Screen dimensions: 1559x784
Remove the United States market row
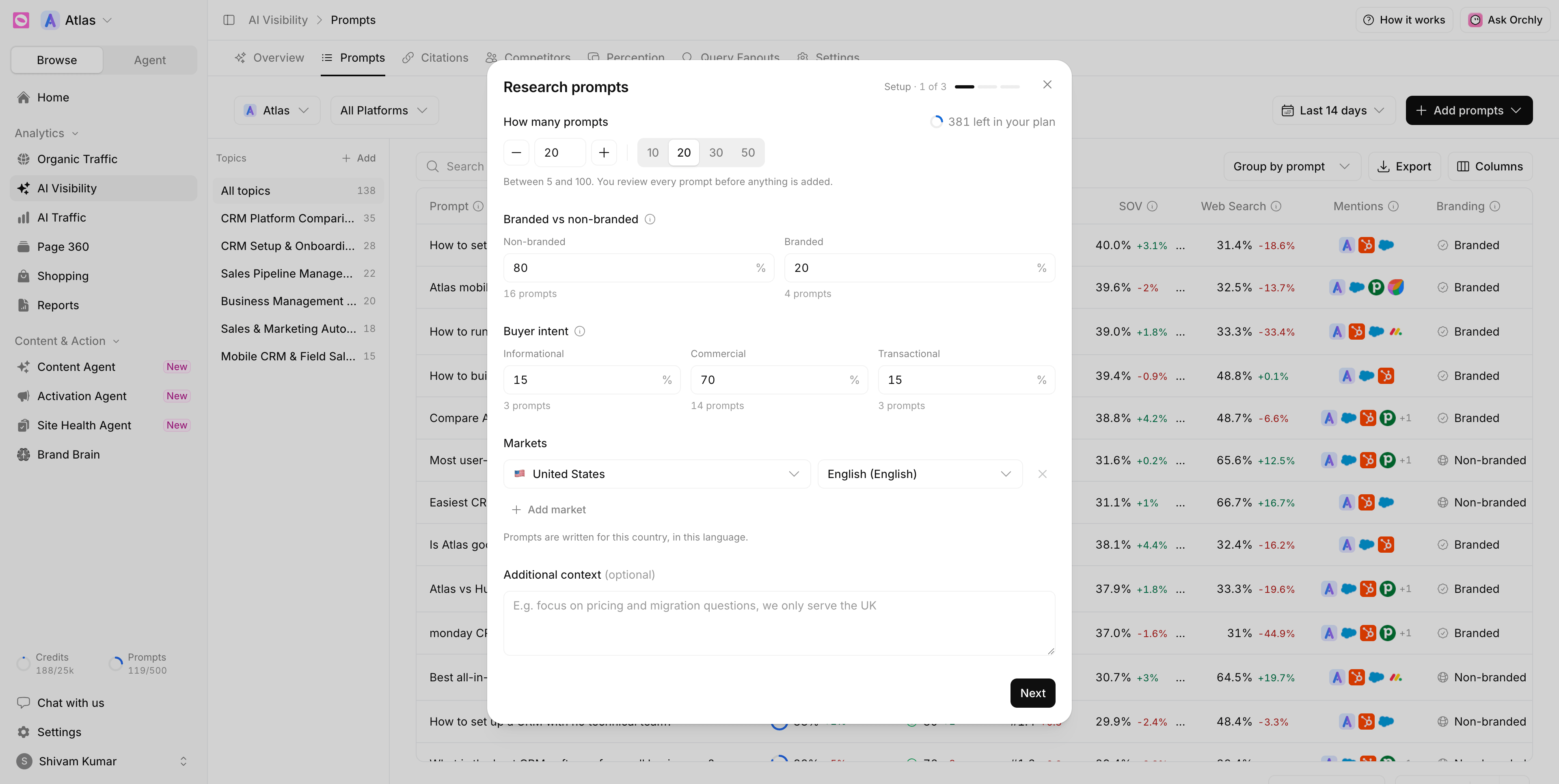tap(1042, 474)
